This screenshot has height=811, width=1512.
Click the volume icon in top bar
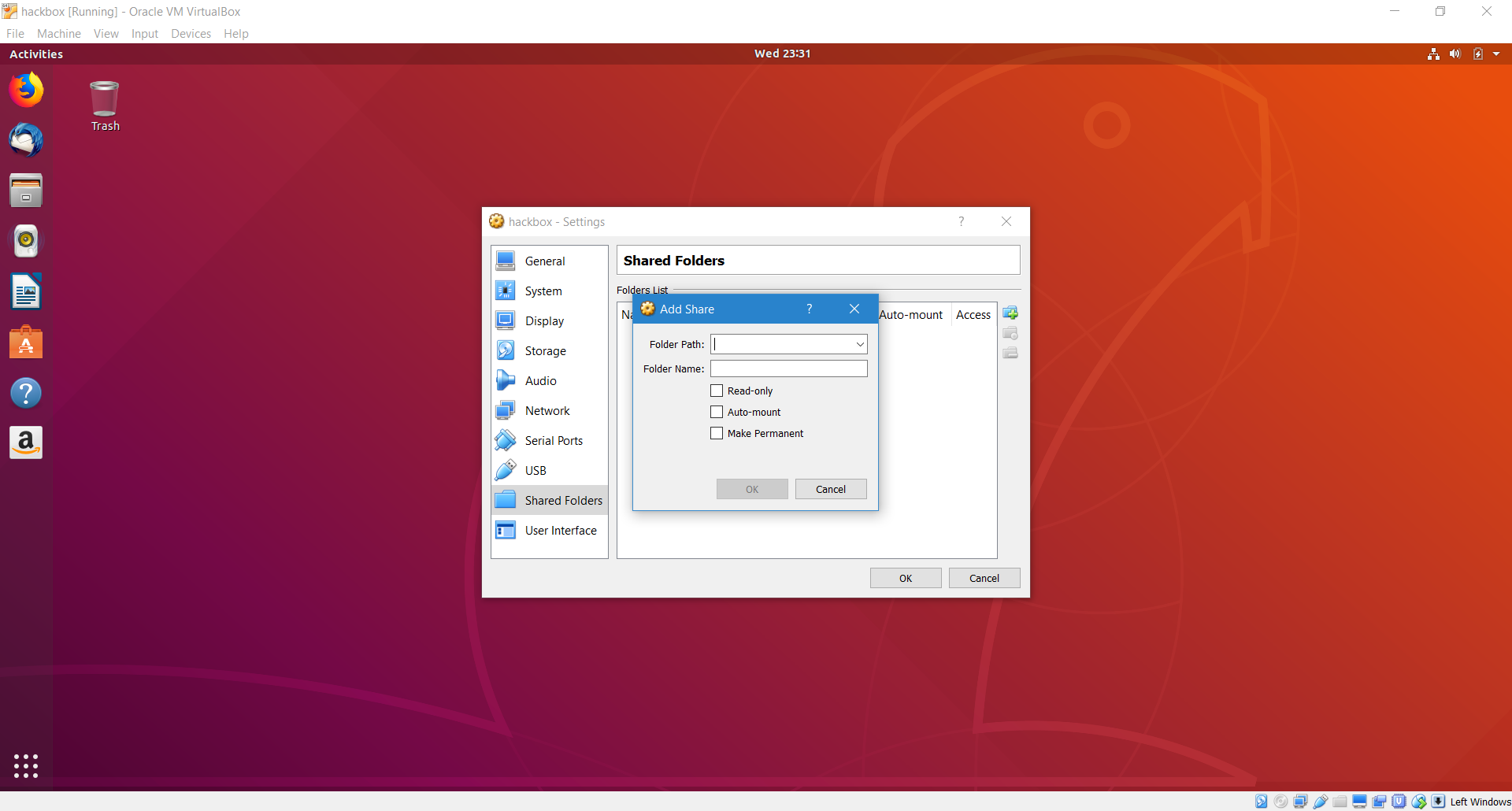coord(1455,54)
